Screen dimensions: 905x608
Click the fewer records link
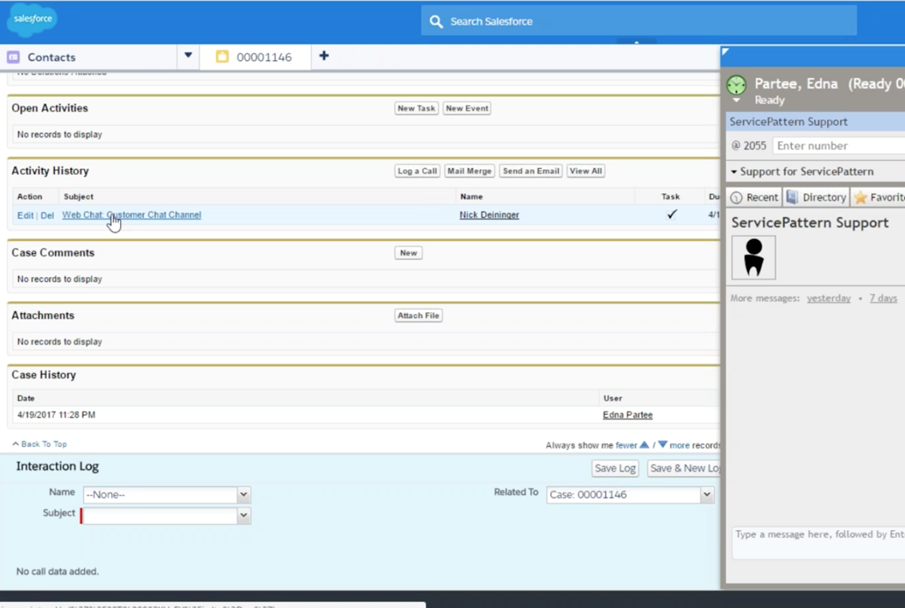tap(626, 445)
